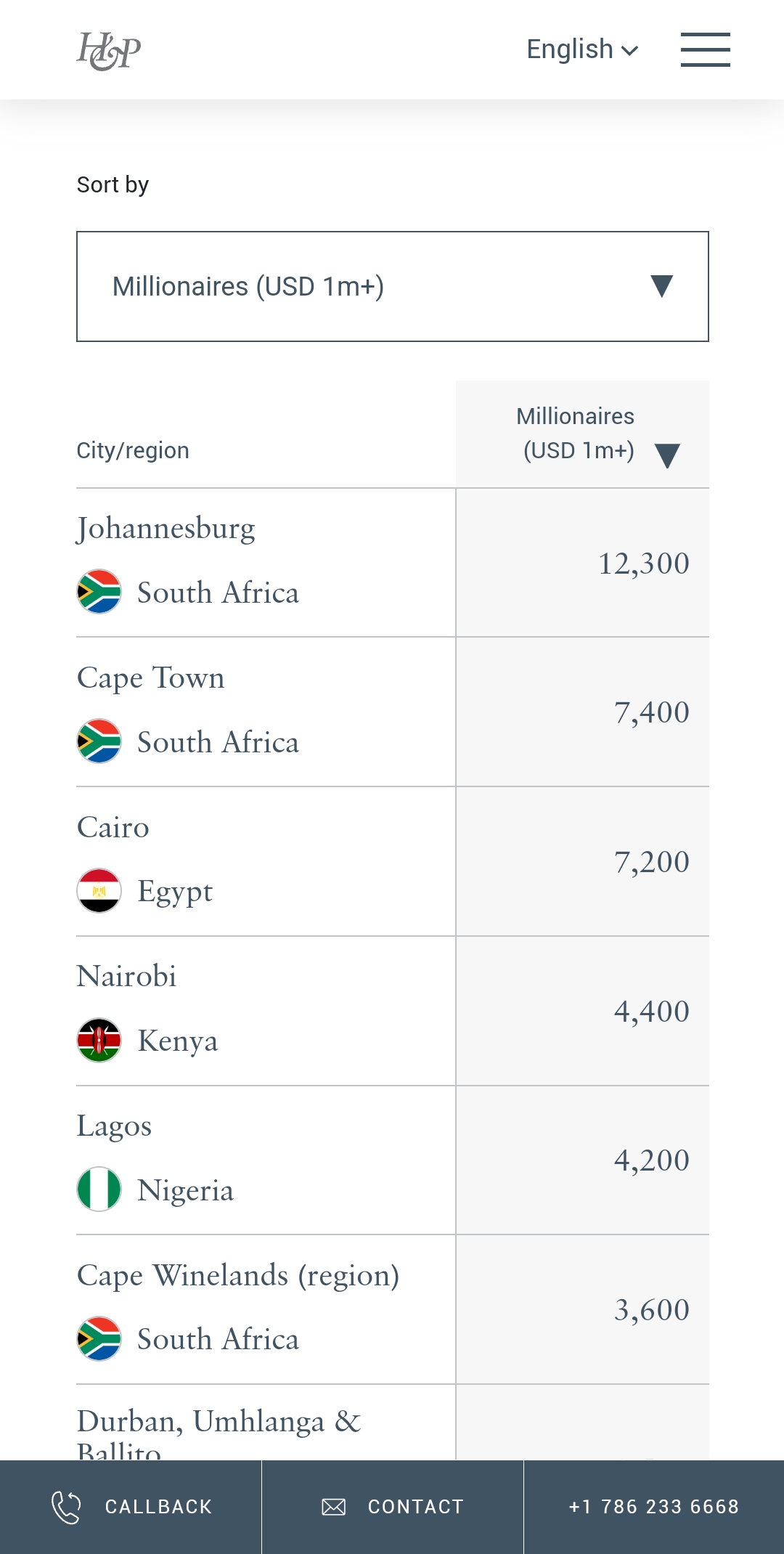Select the Cape Town city name
This screenshot has height=1554, width=784.
pyautogui.click(x=151, y=678)
